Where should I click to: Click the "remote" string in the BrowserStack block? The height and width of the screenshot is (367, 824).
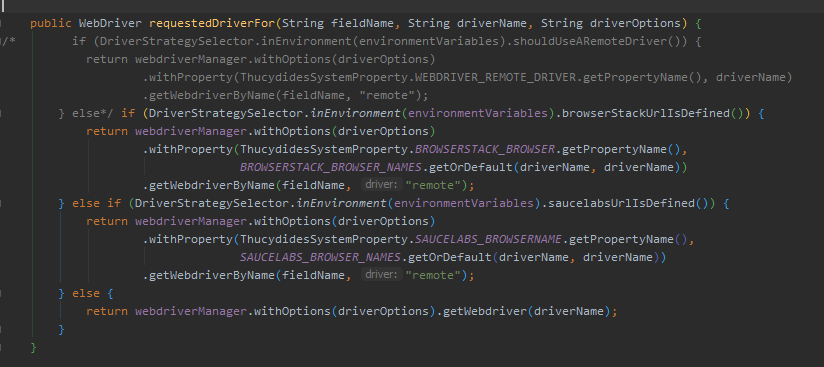coord(433,185)
